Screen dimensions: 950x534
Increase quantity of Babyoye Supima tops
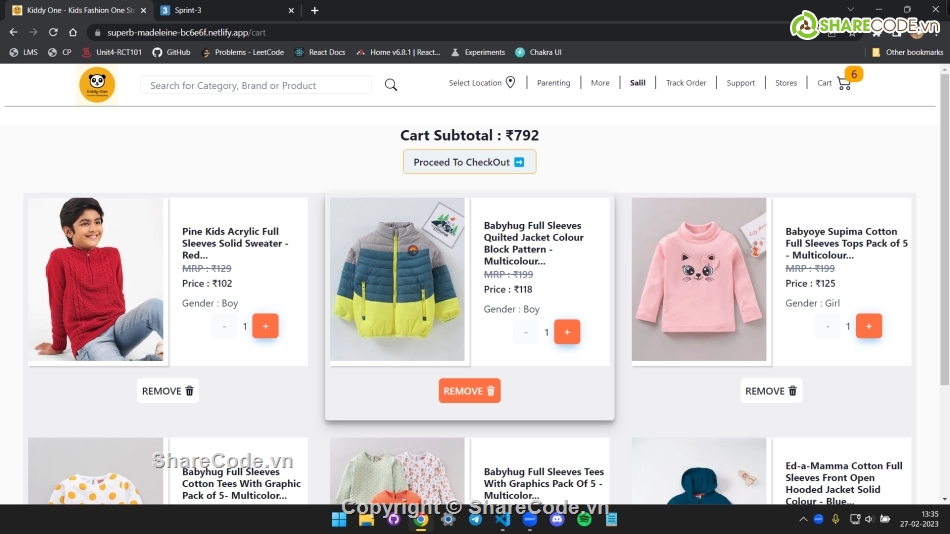(868, 326)
